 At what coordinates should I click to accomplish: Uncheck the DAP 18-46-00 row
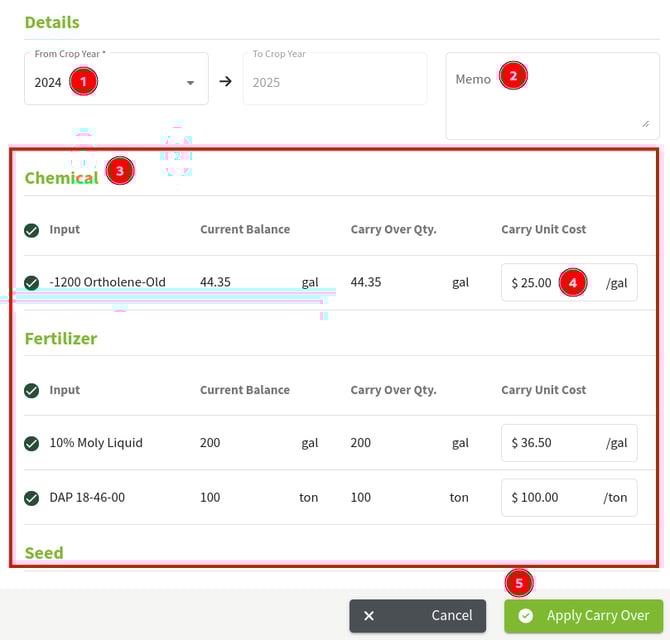click(x=32, y=497)
